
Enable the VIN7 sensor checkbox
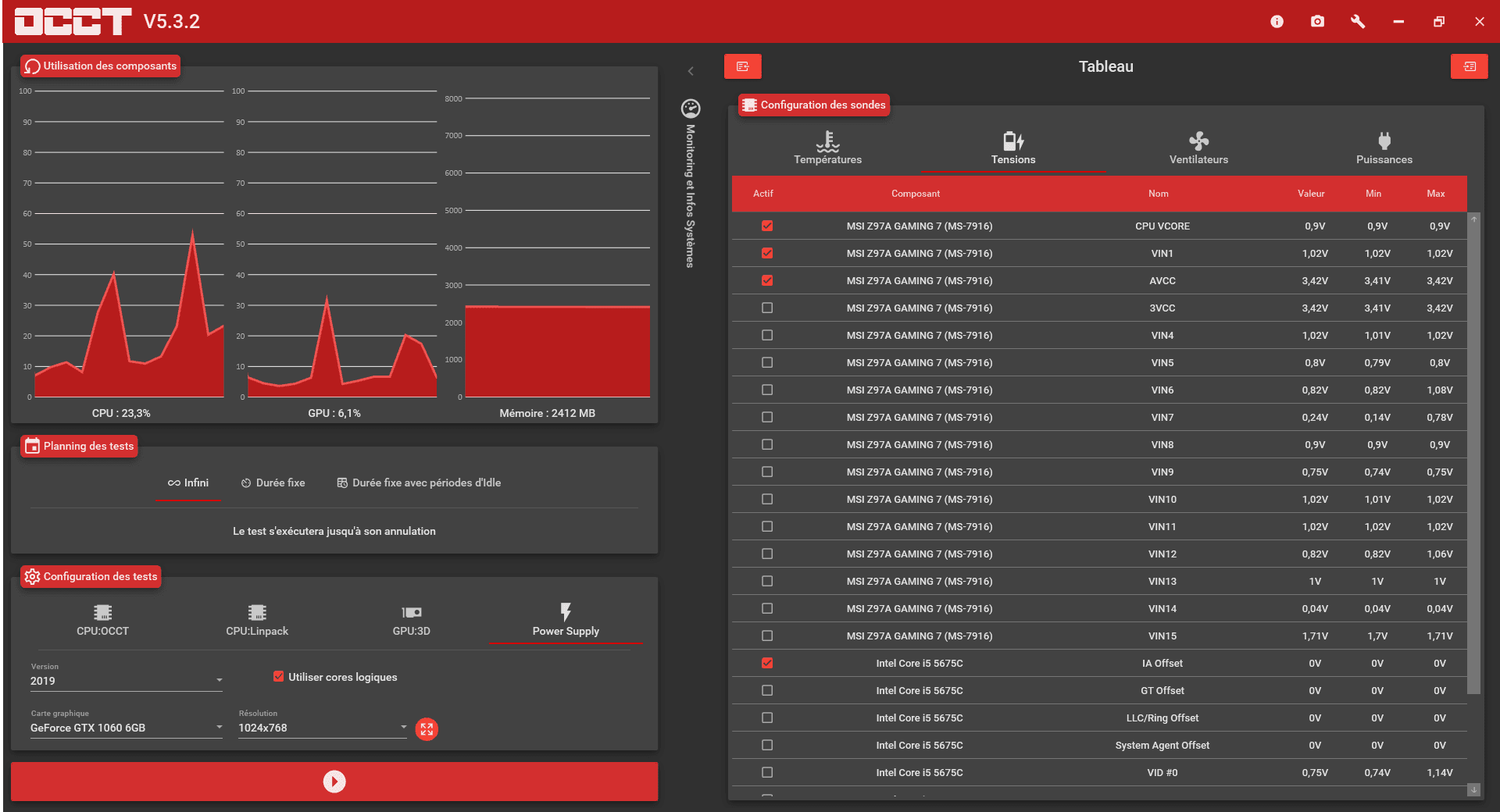pyautogui.click(x=767, y=417)
